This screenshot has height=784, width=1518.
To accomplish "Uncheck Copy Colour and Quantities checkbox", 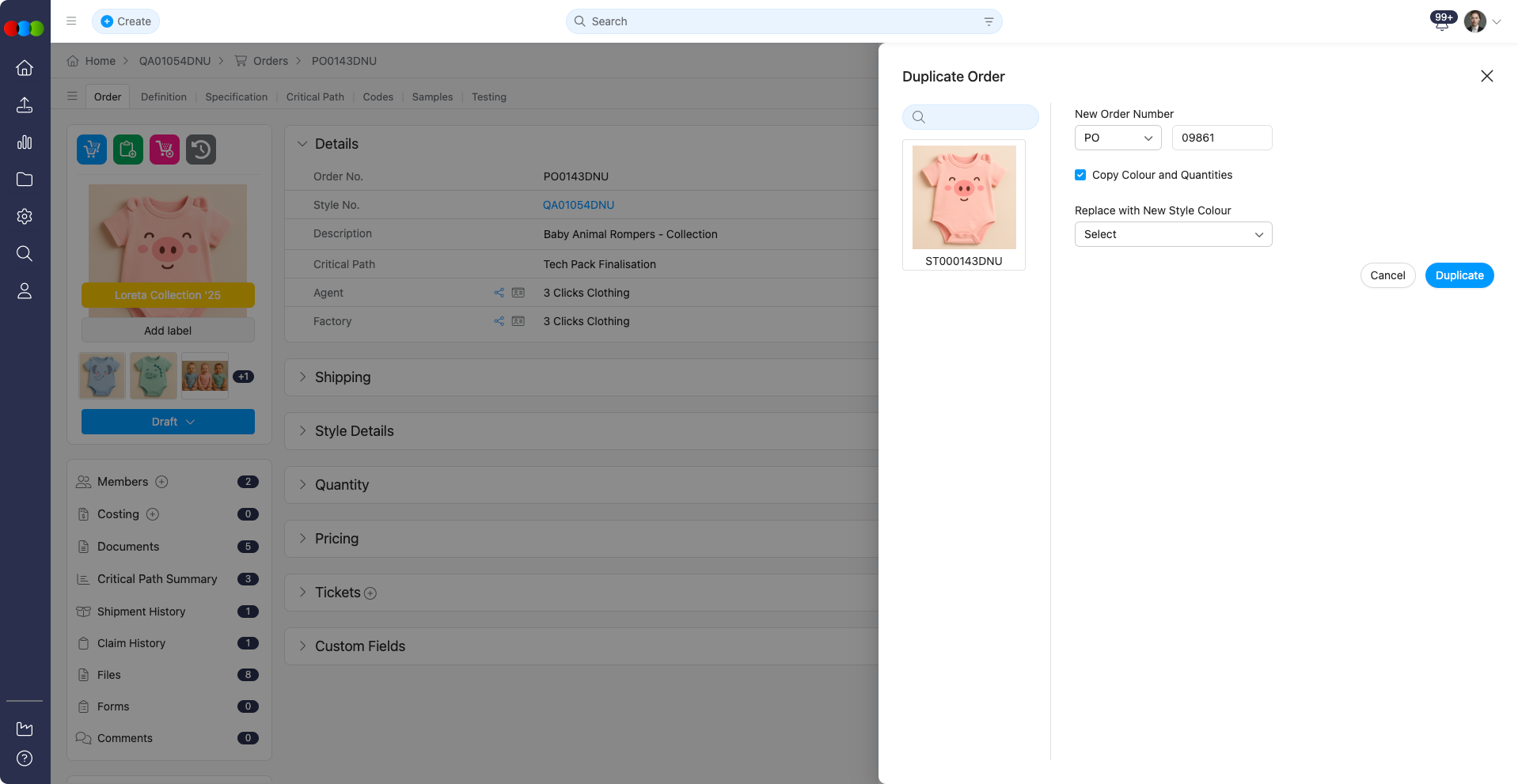I will (1080, 175).
